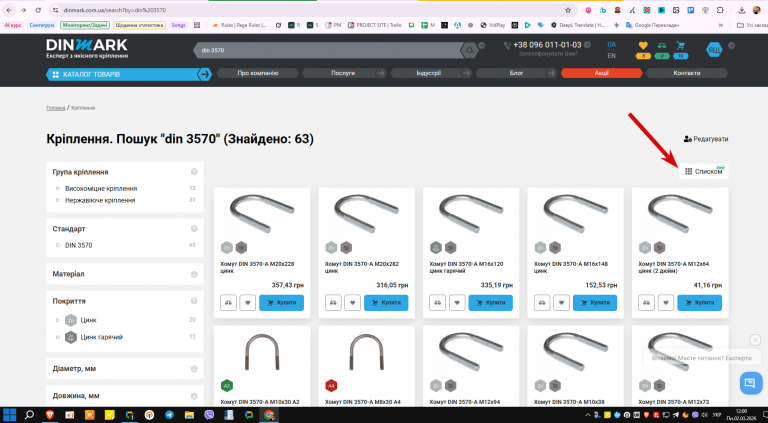Select the Високоміцне кріплення filter
Screen dimensions: 768x423
coord(101,188)
